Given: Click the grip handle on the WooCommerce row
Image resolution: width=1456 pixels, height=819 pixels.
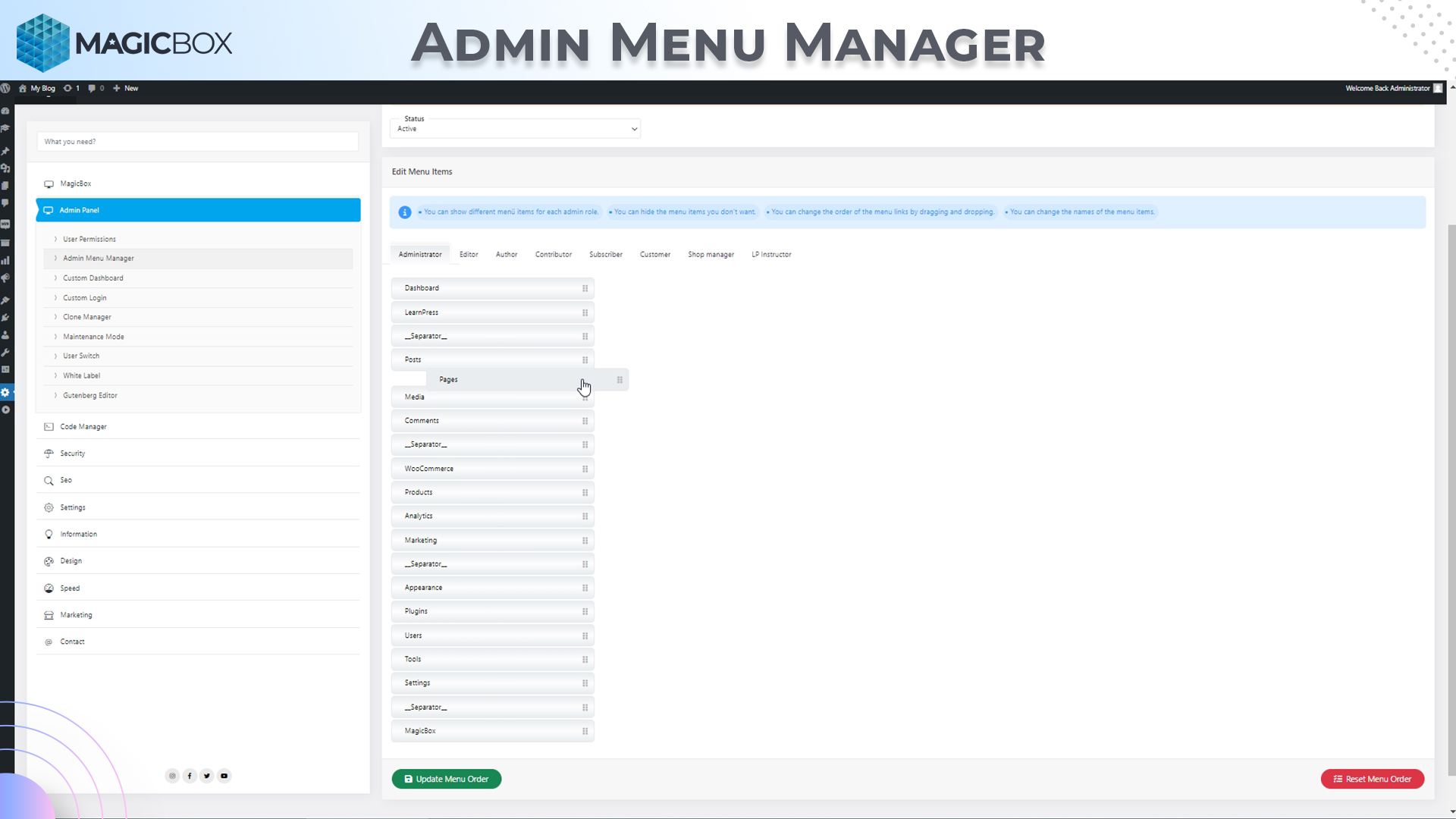Looking at the screenshot, I should (585, 469).
